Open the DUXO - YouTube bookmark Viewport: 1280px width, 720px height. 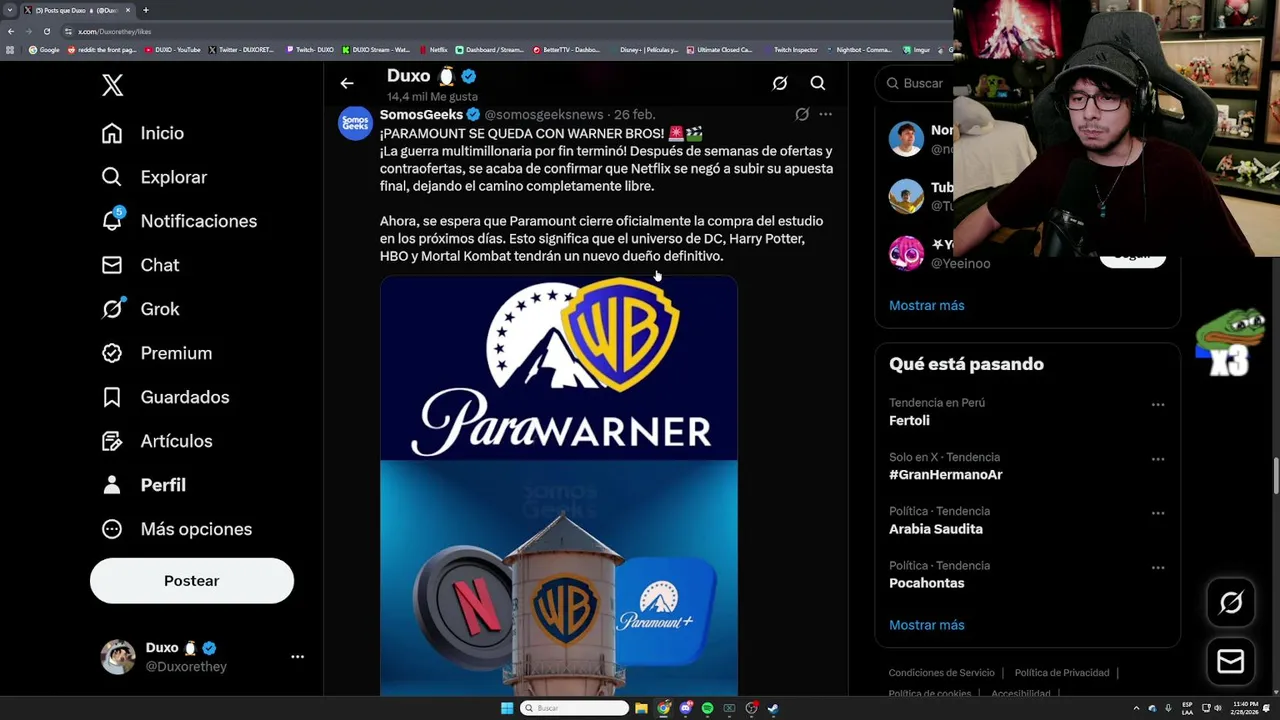(x=173, y=50)
